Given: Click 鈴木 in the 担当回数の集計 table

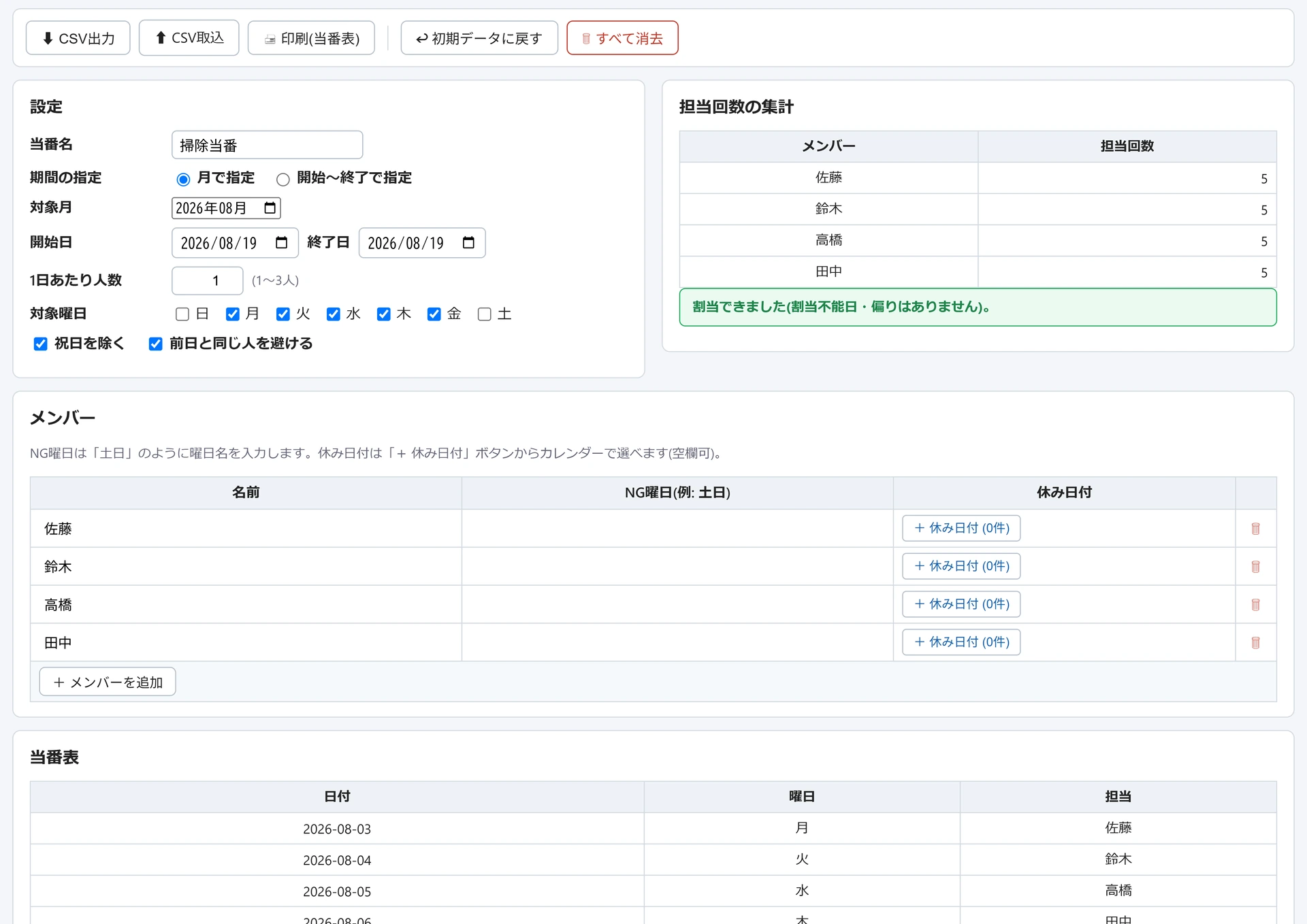Looking at the screenshot, I should click(x=828, y=209).
